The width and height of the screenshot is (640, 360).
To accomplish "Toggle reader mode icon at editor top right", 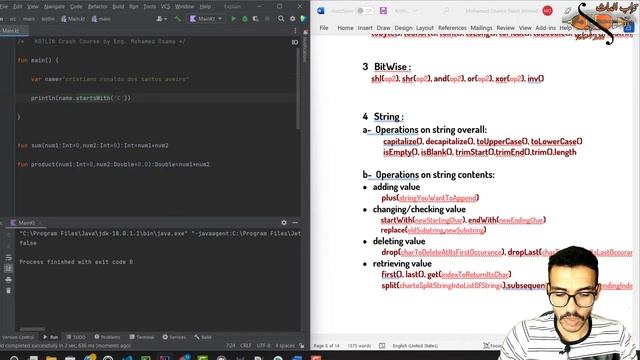I will pos(295,42).
